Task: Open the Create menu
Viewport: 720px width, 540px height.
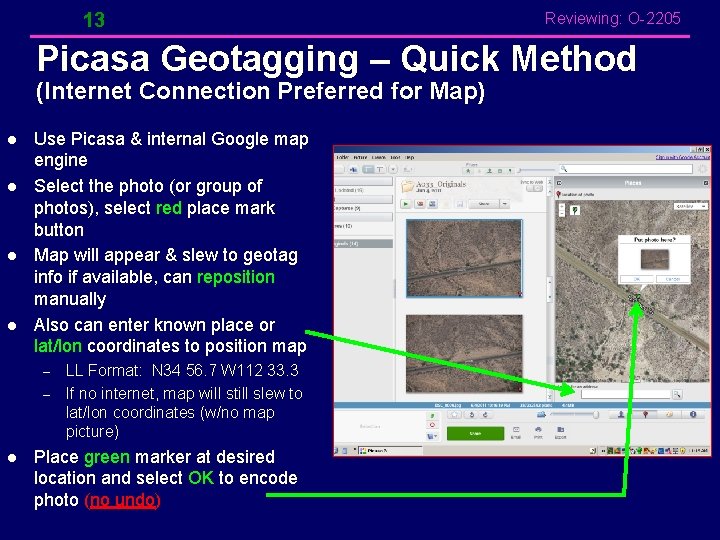Action: pos(378,158)
